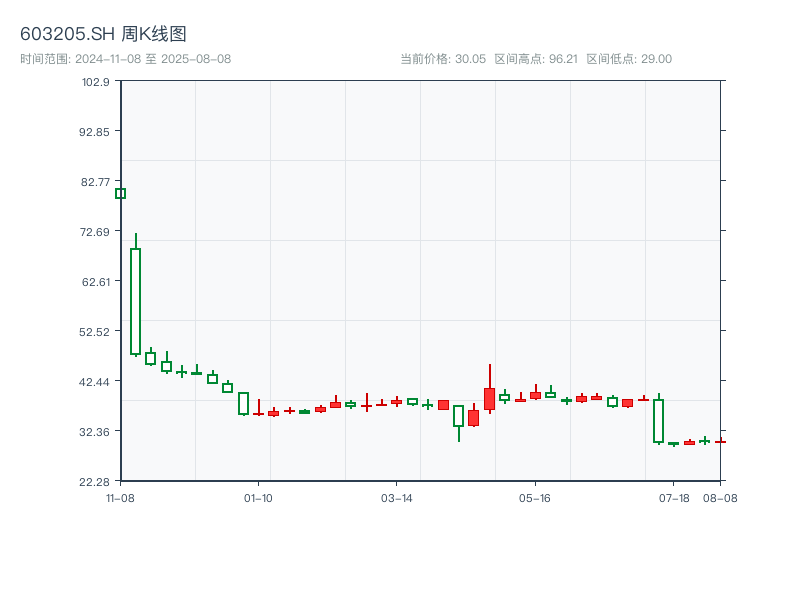Click the 11-08 date axis label
The width and height of the screenshot is (800, 600).
(x=120, y=497)
